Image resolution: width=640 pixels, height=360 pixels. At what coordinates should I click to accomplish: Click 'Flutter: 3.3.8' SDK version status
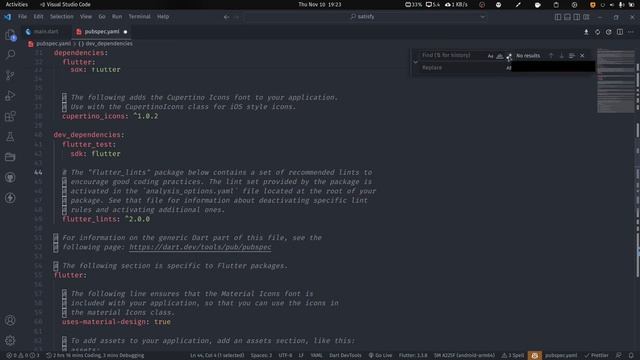pyautogui.click(x=413, y=356)
